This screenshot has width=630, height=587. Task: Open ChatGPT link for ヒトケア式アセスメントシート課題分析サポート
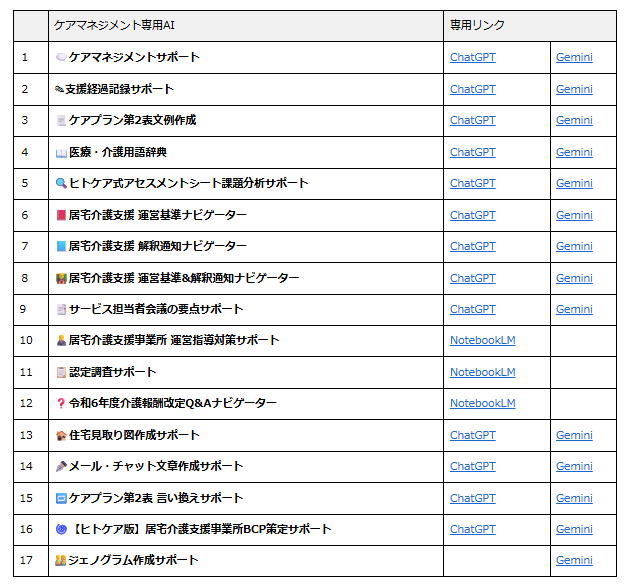pyautogui.click(x=472, y=183)
